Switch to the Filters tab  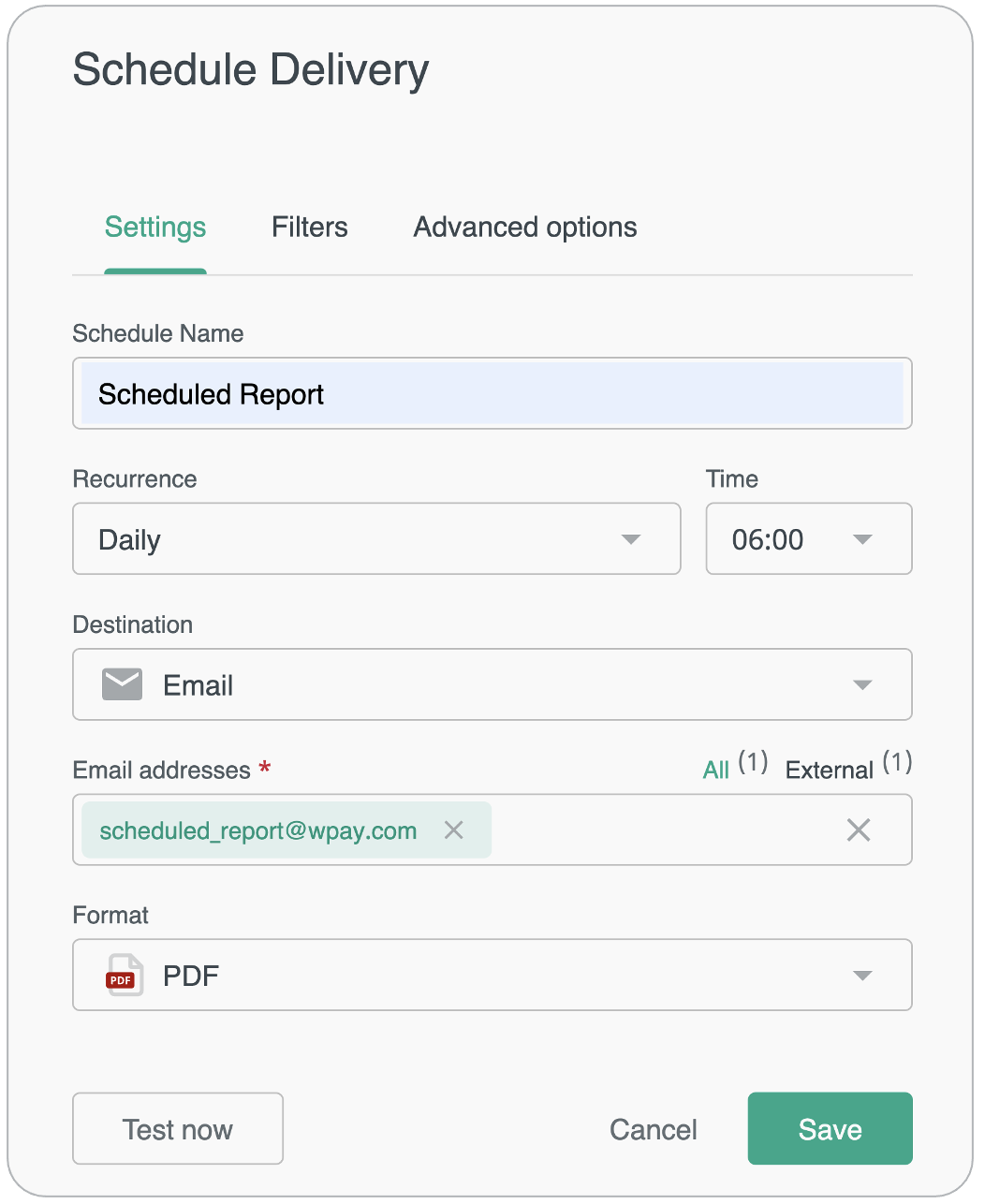(310, 228)
